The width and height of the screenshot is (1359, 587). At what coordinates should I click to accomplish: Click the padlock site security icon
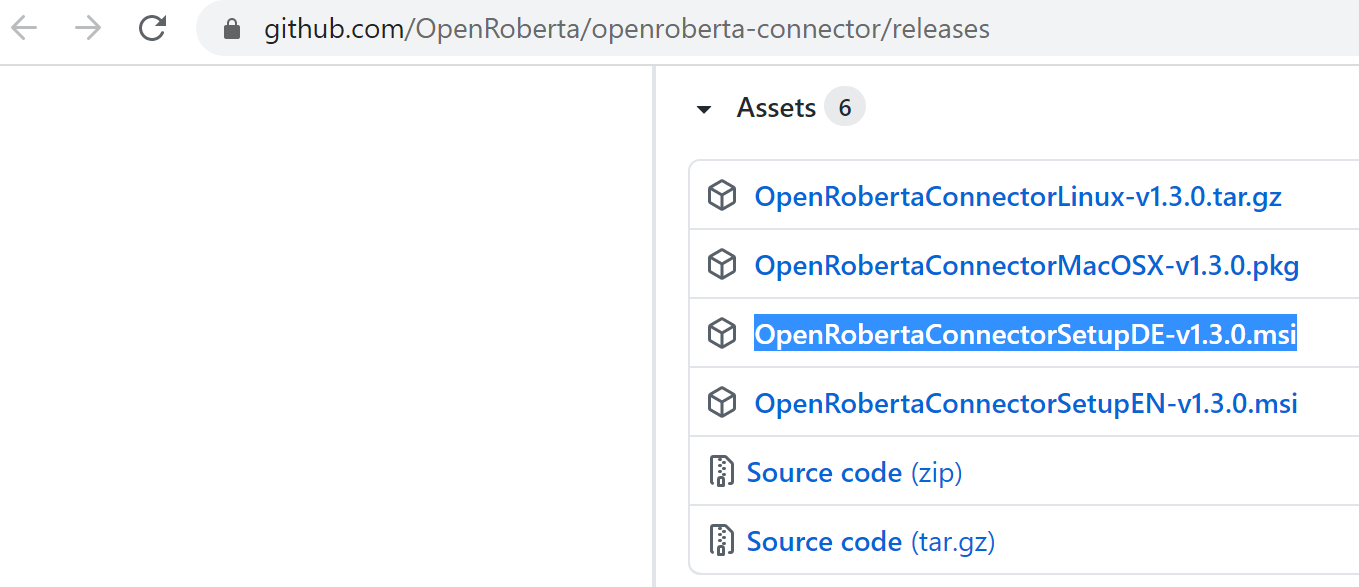tap(232, 29)
